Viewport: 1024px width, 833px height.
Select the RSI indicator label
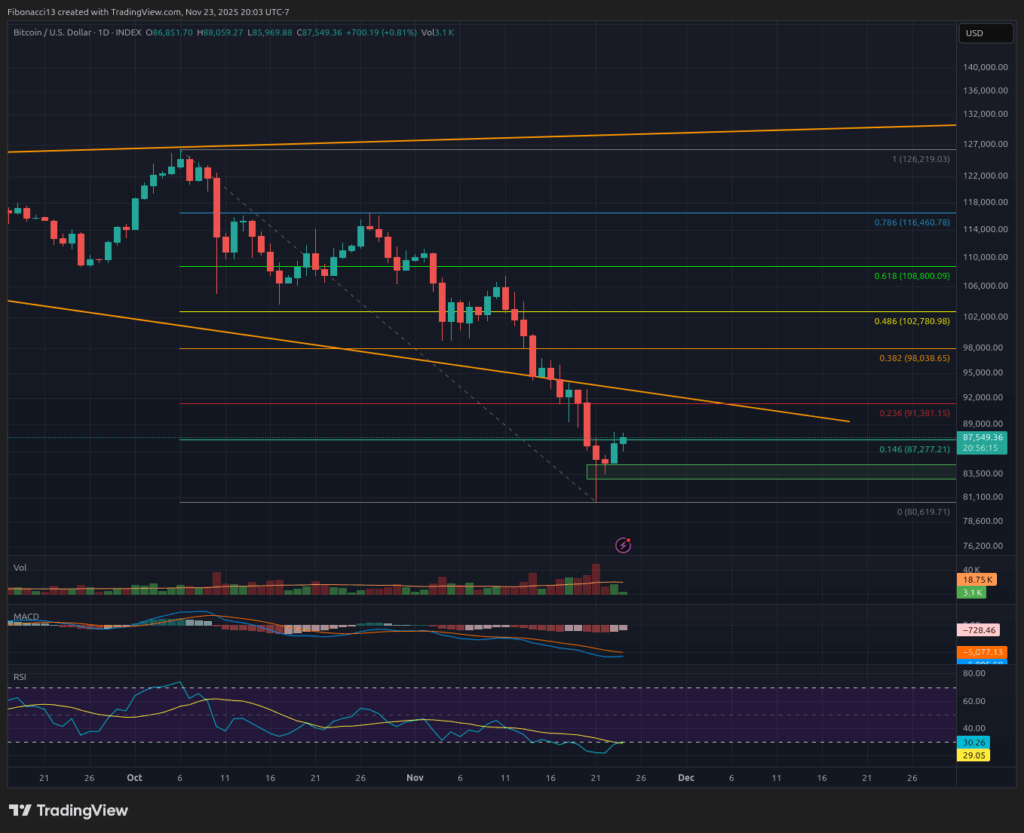click(18, 677)
